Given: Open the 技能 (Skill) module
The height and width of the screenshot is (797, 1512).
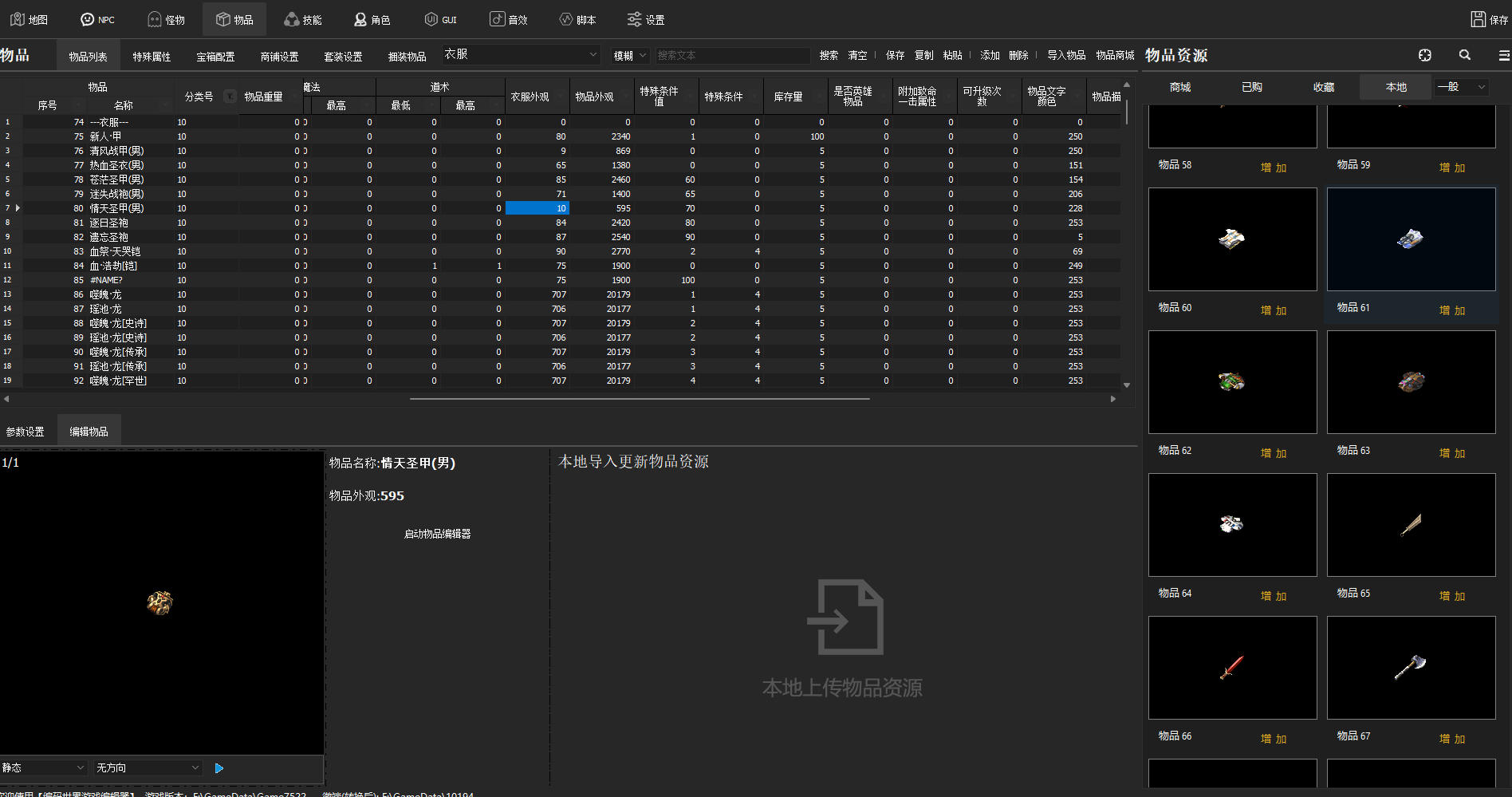Looking at the screenshot, I should pos(303,19).
